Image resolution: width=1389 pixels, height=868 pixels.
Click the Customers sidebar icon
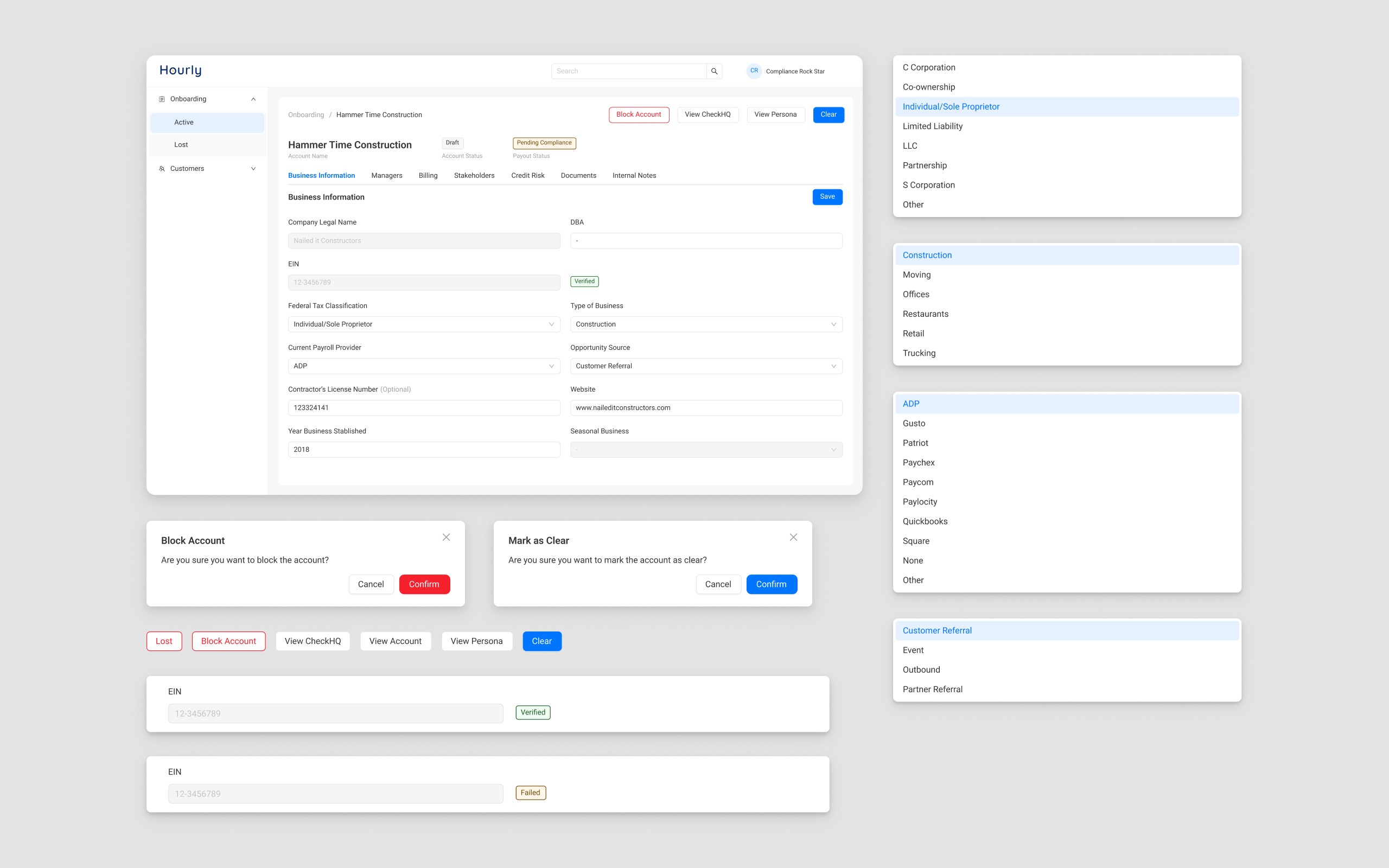pos(162,169)
